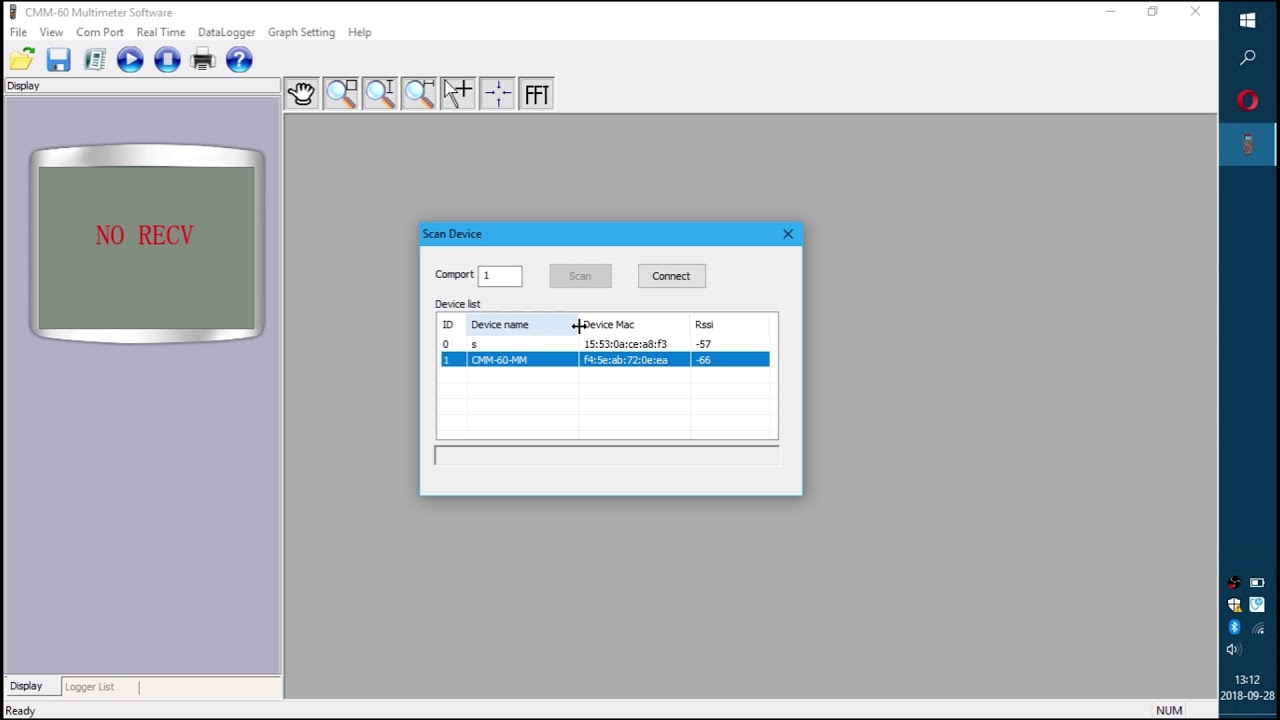Open the Bluetooth tray icon

[1234, 627]
